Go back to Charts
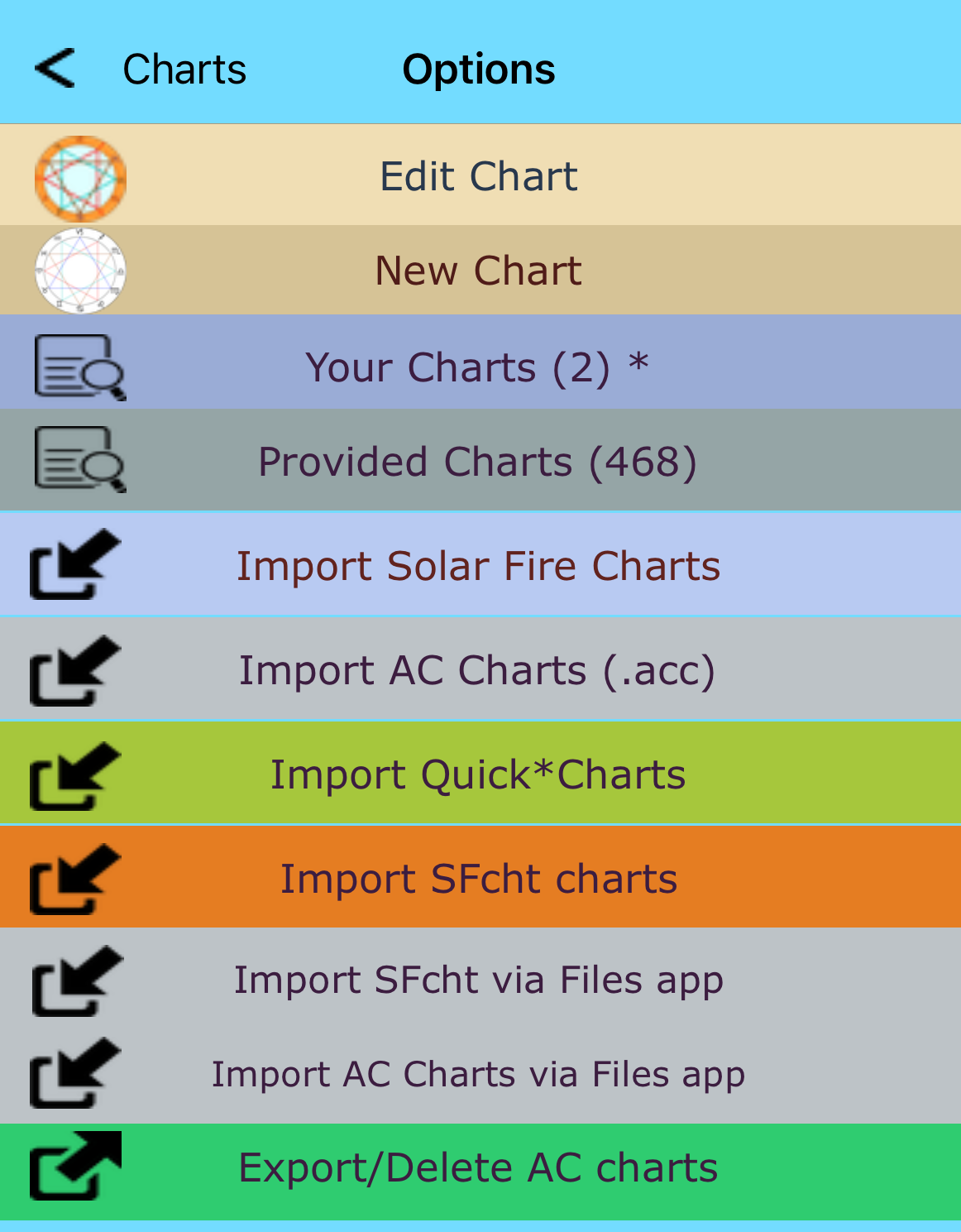Viewport: 961px width, 1232px height. click(x=184, y=70)
